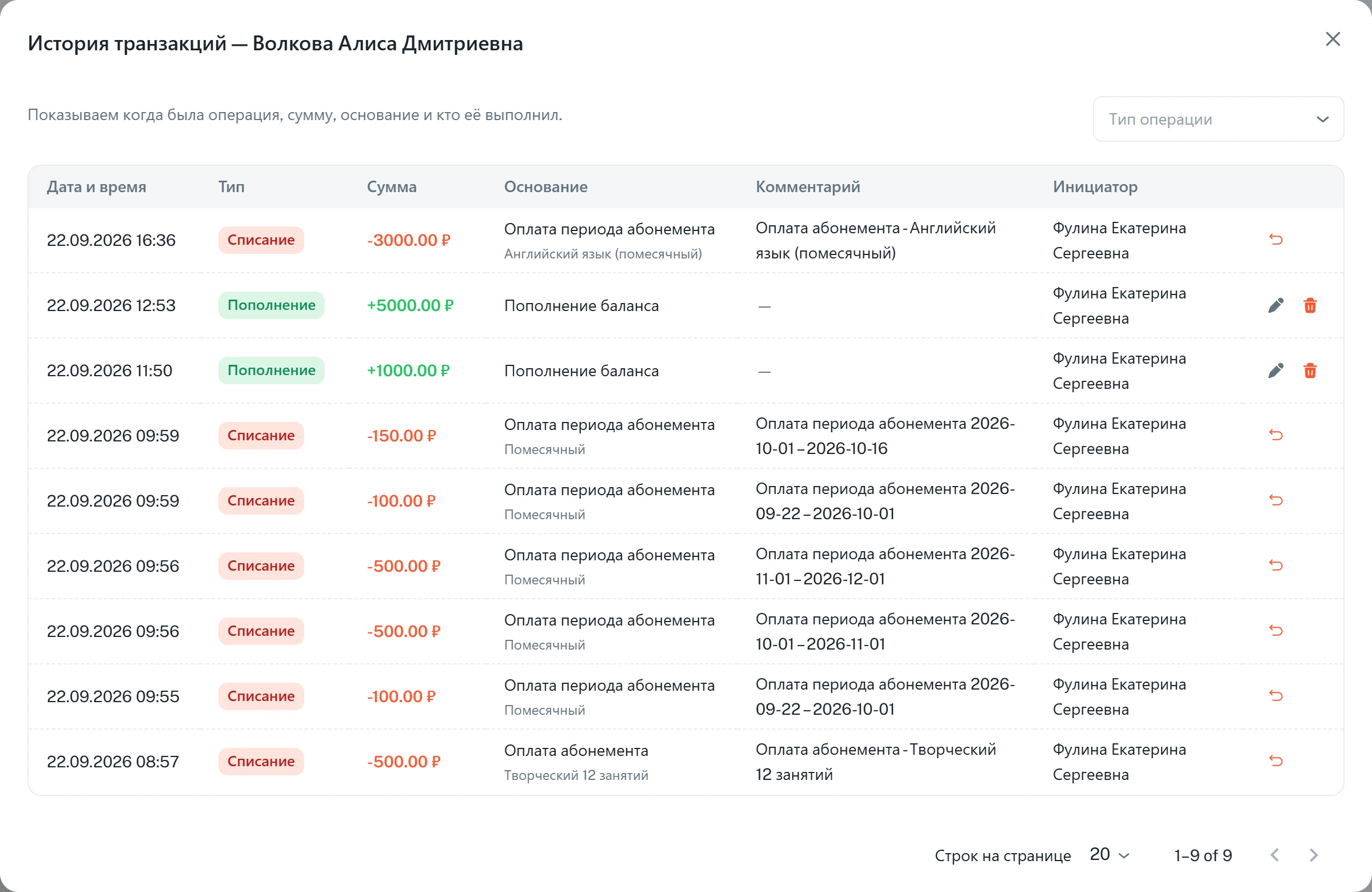Revert the -500.00 ₽ transaction for 2026-11-01 period
This screenshot has width=1372, height=892.
1276,565
